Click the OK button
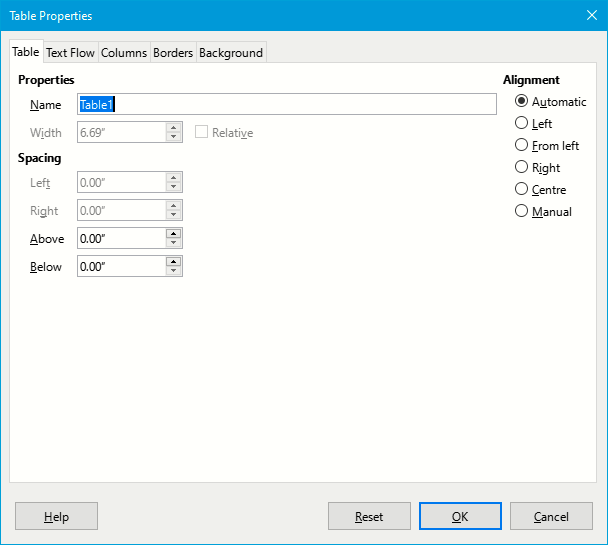This screenshot has height=545, width=608. tap(460, 516)
